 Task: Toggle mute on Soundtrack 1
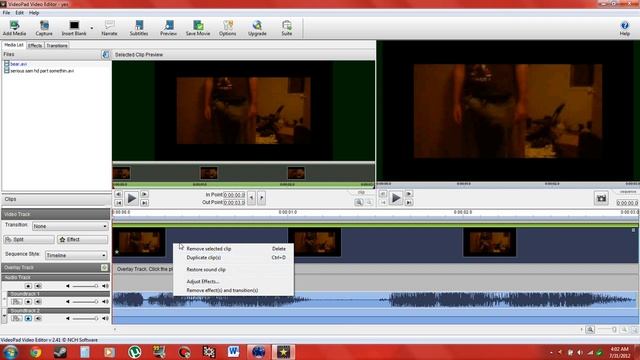coord(38,302)
